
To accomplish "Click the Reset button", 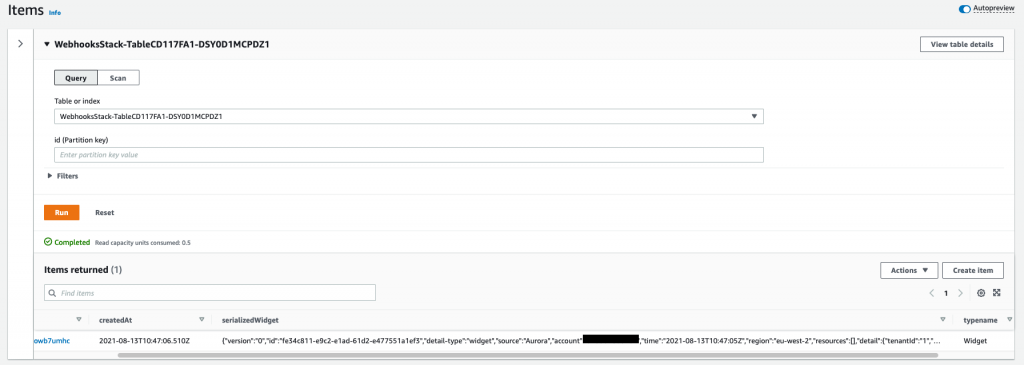I will point(104,212).
